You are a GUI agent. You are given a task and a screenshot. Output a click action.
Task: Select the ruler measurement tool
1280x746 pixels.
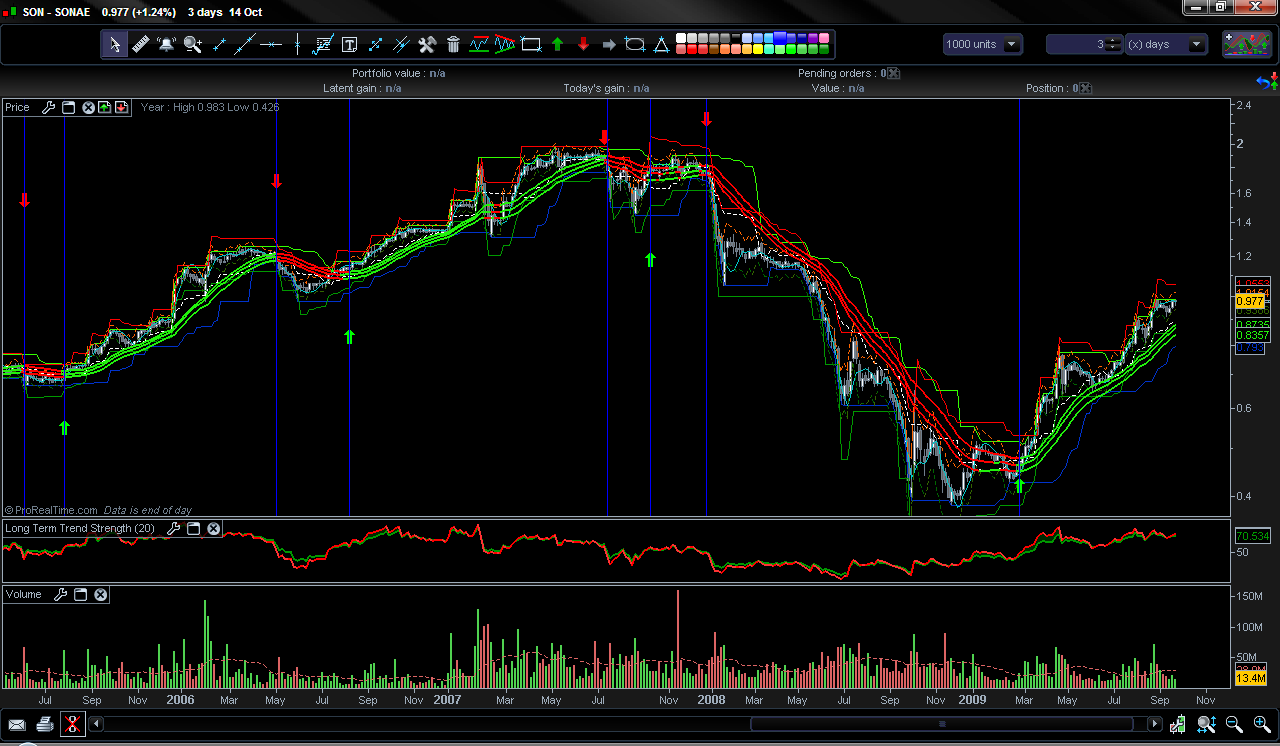pyautogui.click(x=140, y=44)
